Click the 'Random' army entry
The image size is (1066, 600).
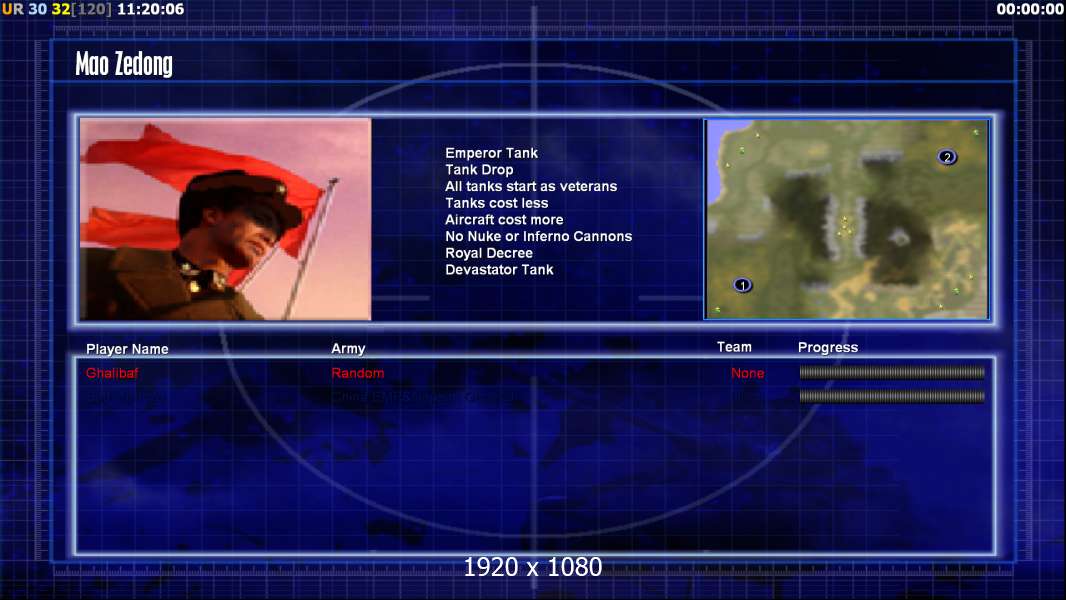(x=358, y=373)
